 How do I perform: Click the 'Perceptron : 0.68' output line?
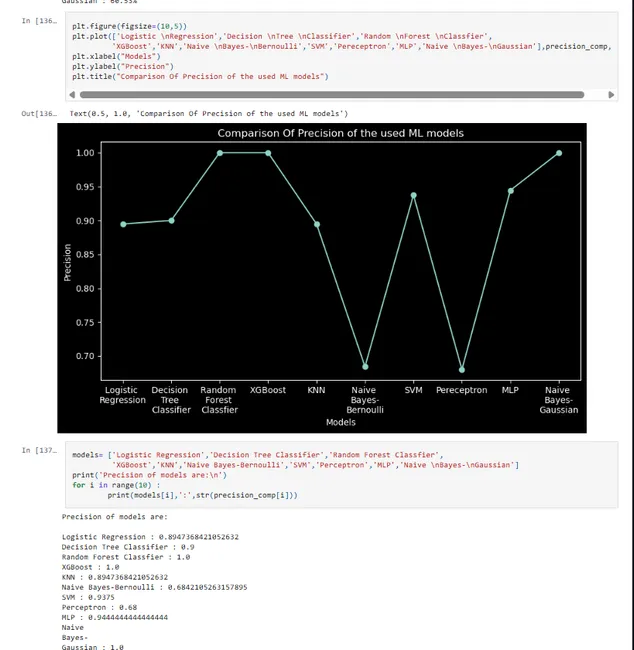[x=99, y=607]
